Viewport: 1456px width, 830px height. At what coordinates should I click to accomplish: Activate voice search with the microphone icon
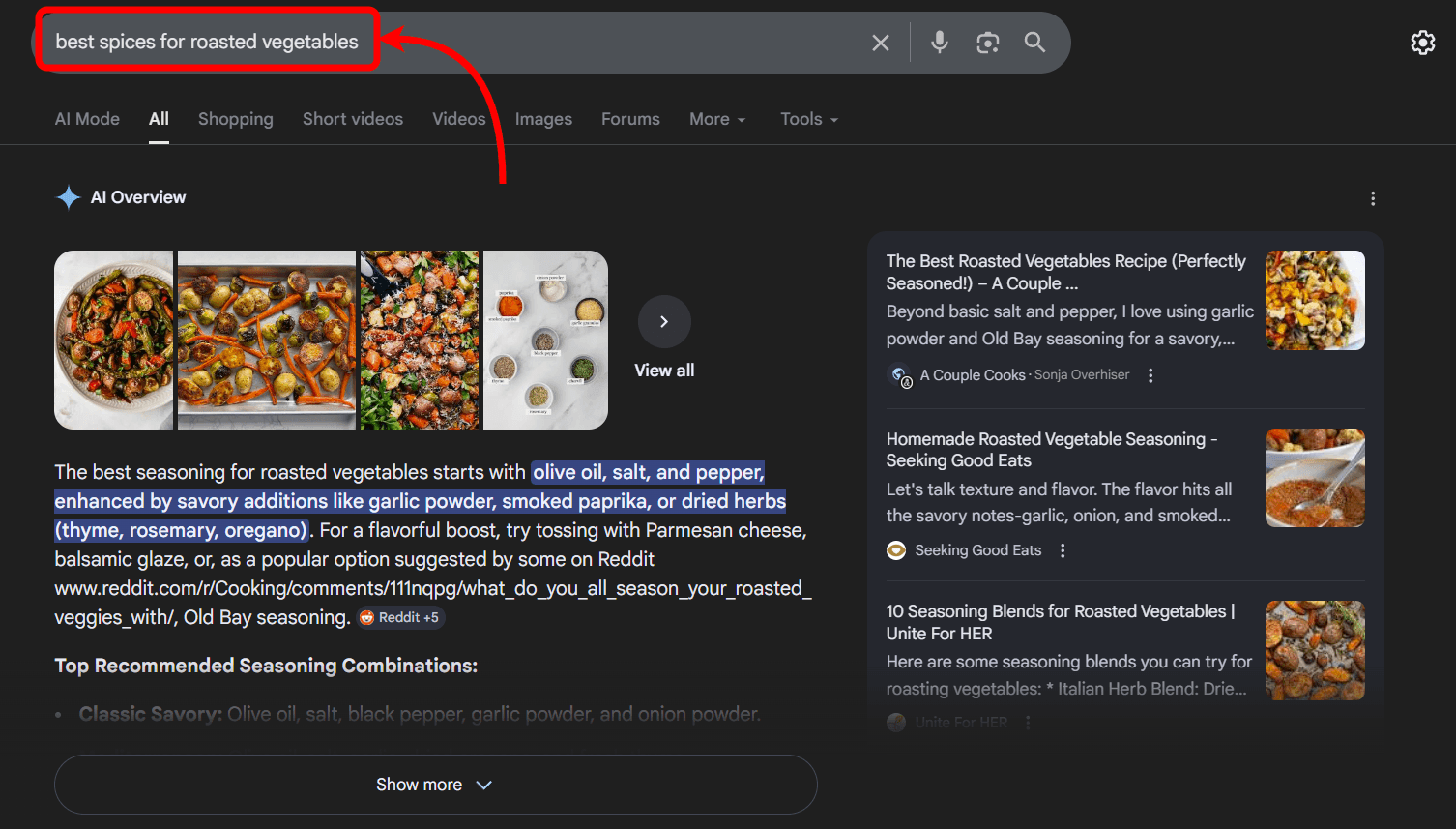(939, 42)
